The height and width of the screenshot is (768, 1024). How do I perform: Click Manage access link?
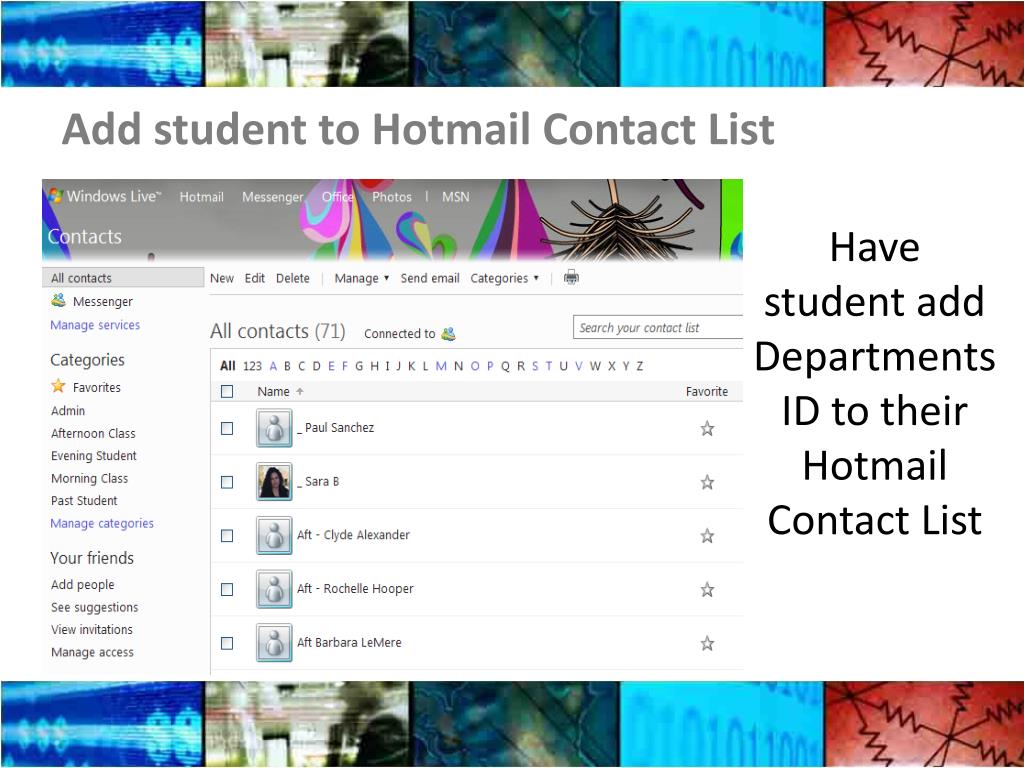[92, 652]
